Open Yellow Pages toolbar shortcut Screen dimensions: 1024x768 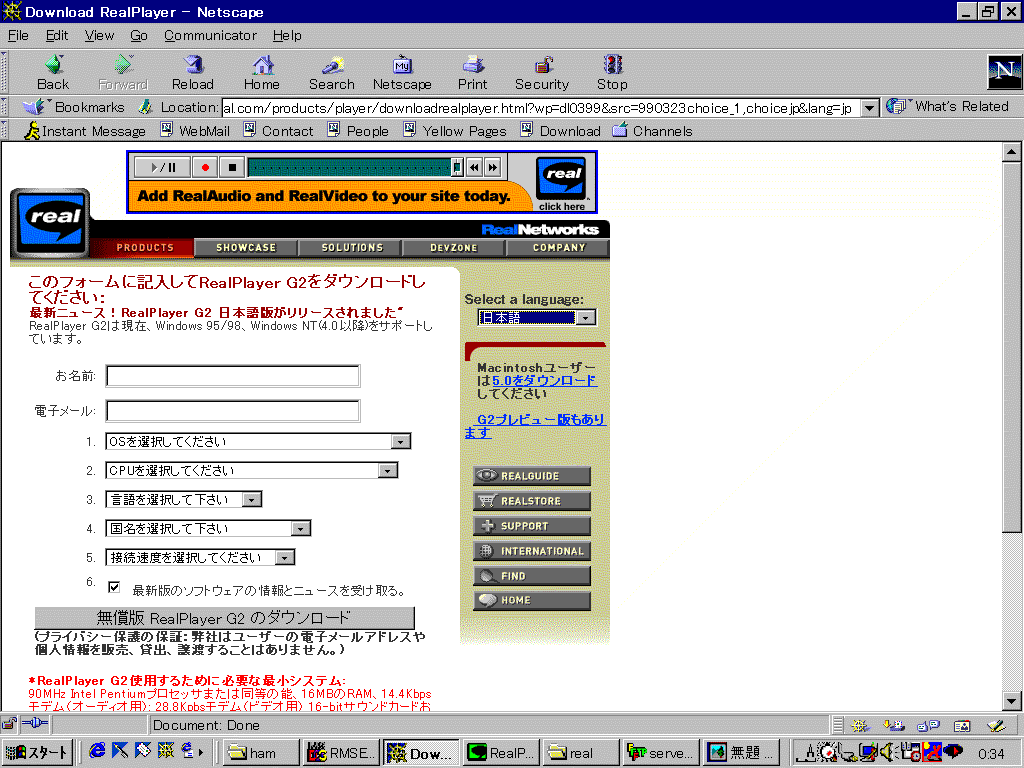click(x=455, y=131)
